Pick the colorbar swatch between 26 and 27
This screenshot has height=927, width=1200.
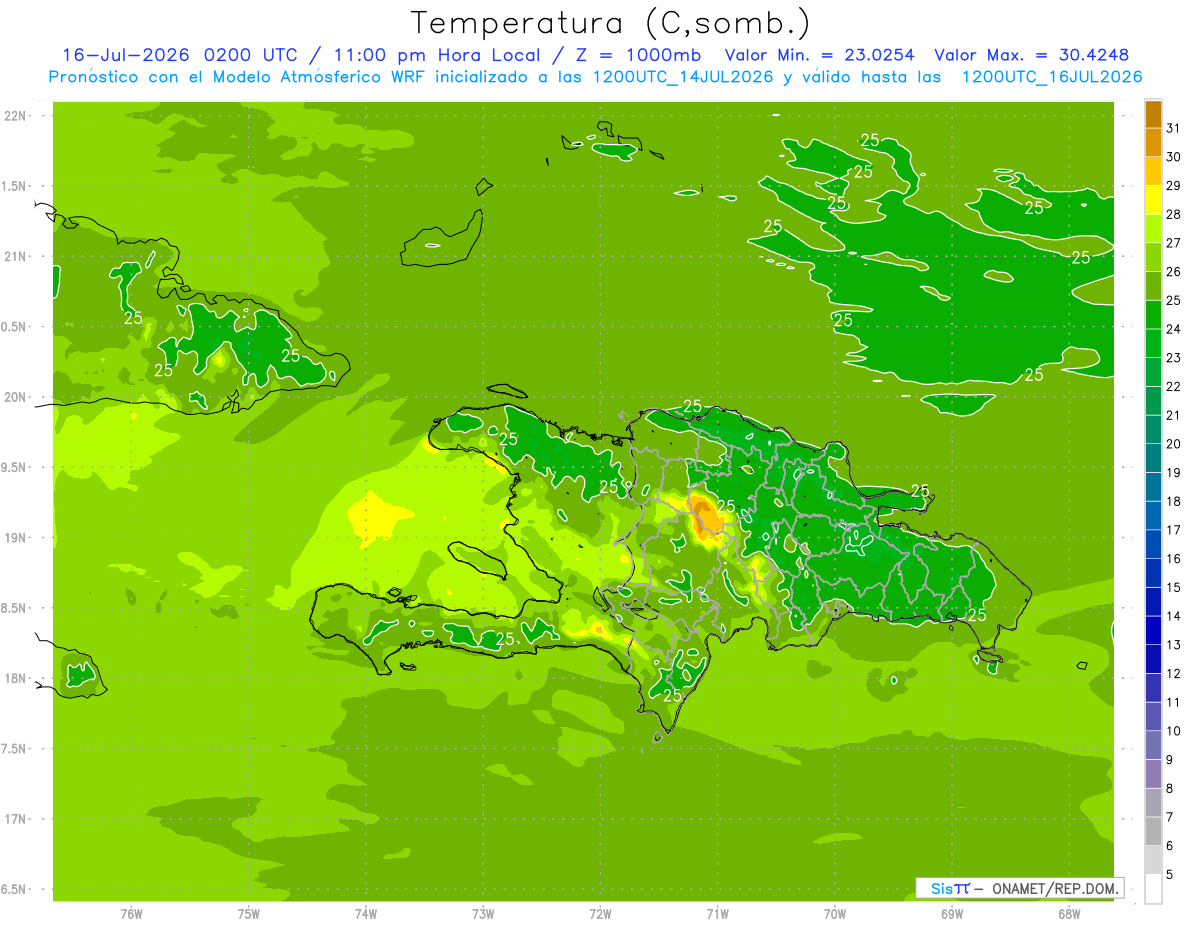click(x=1153, y=257)
